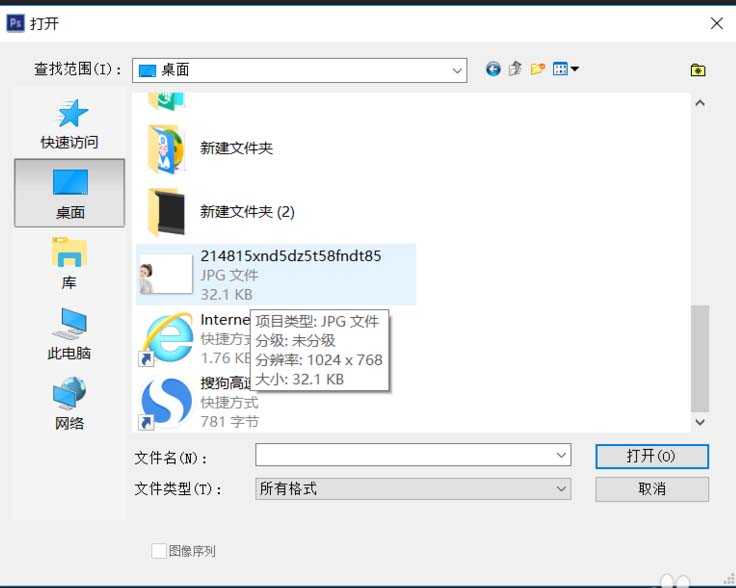The image size is (736, 588).
Task: Open the 文件类型 所有格式 dropdown
Action: click(413, 489)
